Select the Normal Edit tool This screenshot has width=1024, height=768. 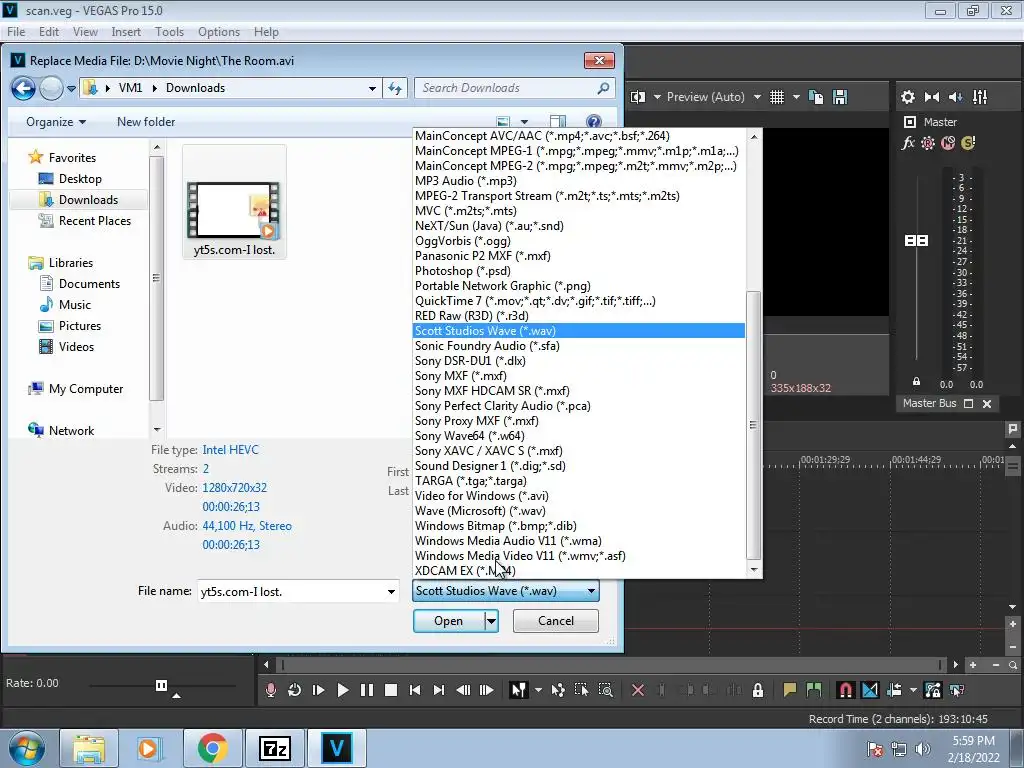519,690
